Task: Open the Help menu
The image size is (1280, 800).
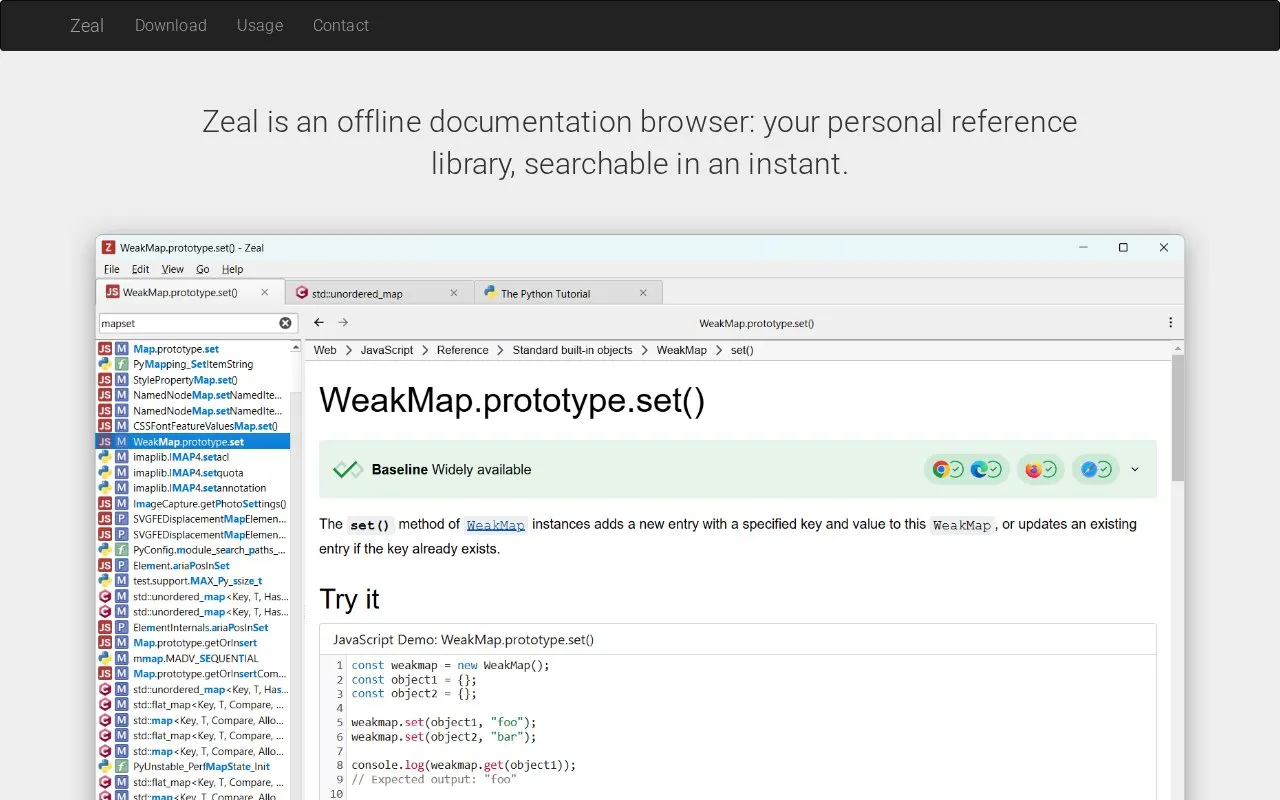Action: (233, 269)
